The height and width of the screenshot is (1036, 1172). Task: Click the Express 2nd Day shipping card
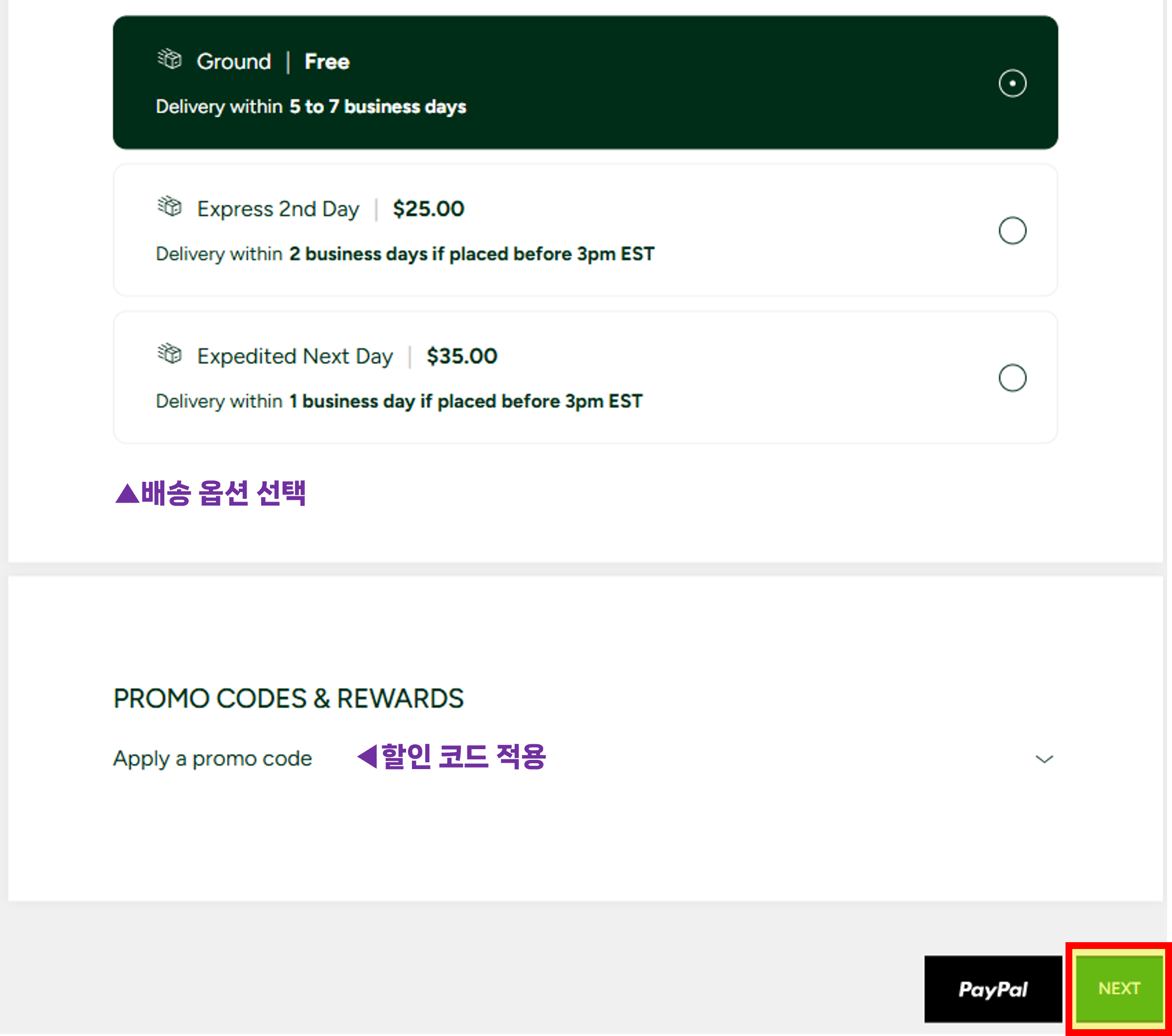point(586,230)
